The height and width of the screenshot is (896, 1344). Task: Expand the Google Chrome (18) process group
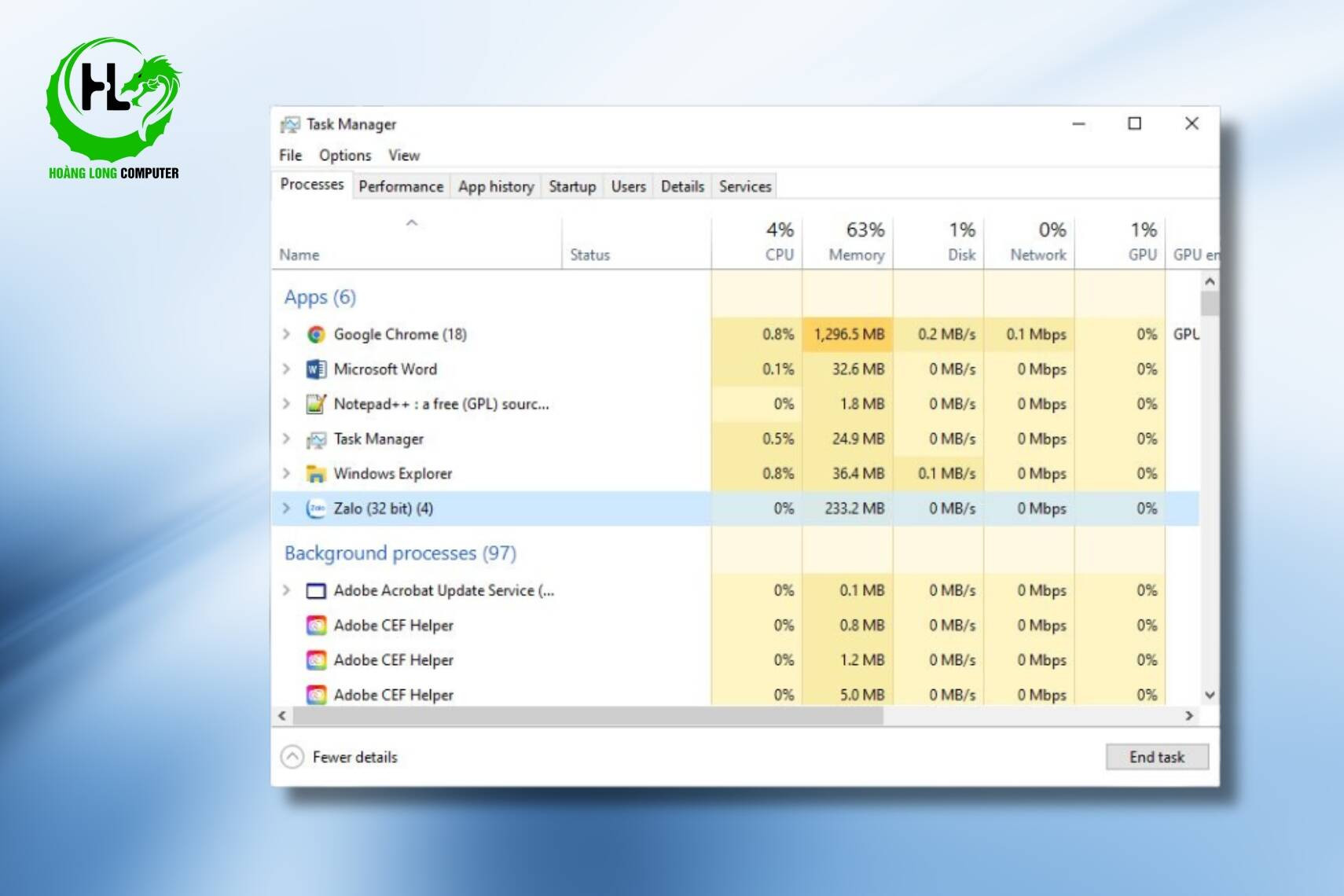(x=287, y=334)
